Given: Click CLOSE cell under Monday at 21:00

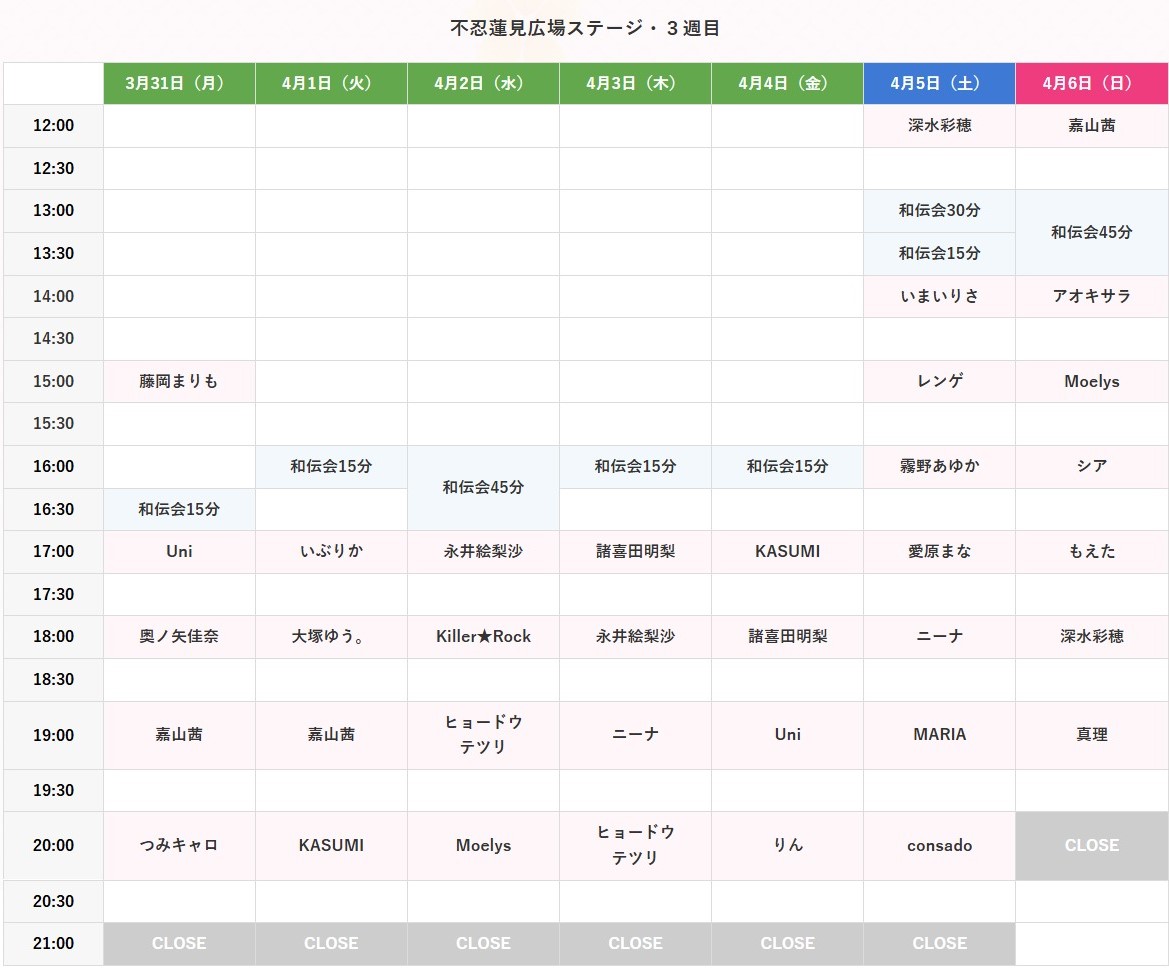Looking at the screenshot, I should click(179, 943).
